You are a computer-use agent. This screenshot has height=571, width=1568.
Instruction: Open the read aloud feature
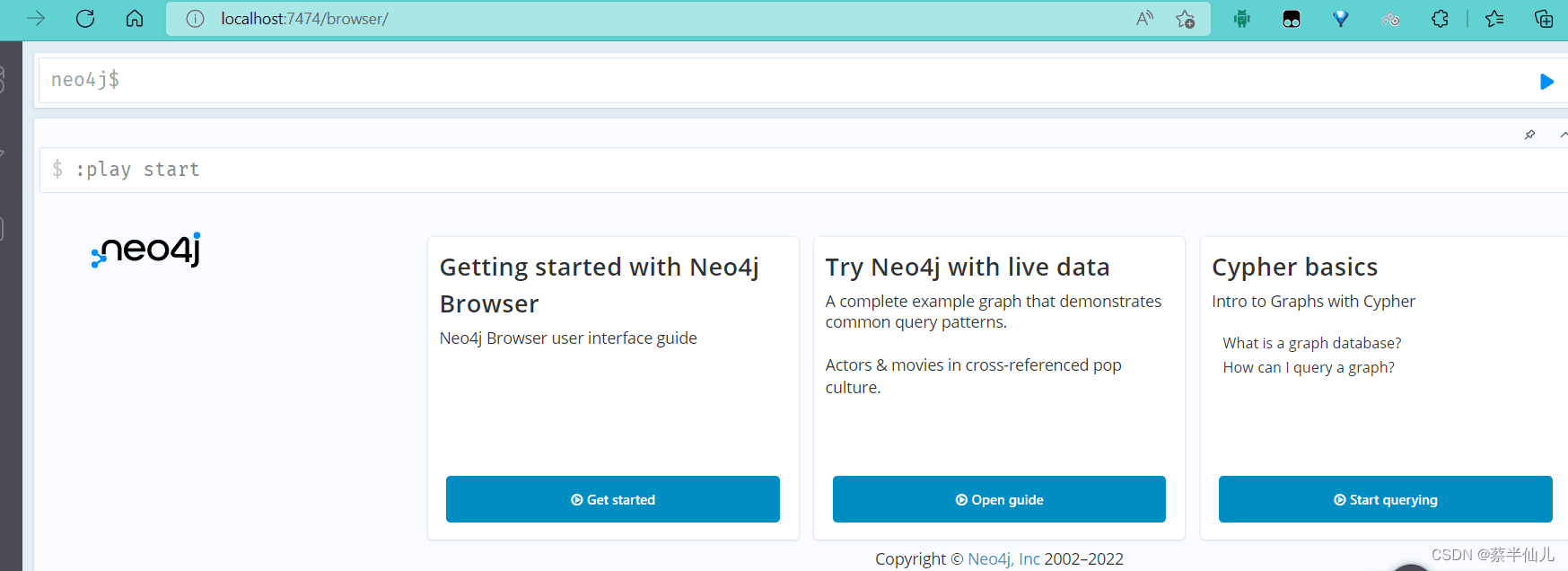(1144, 19)
